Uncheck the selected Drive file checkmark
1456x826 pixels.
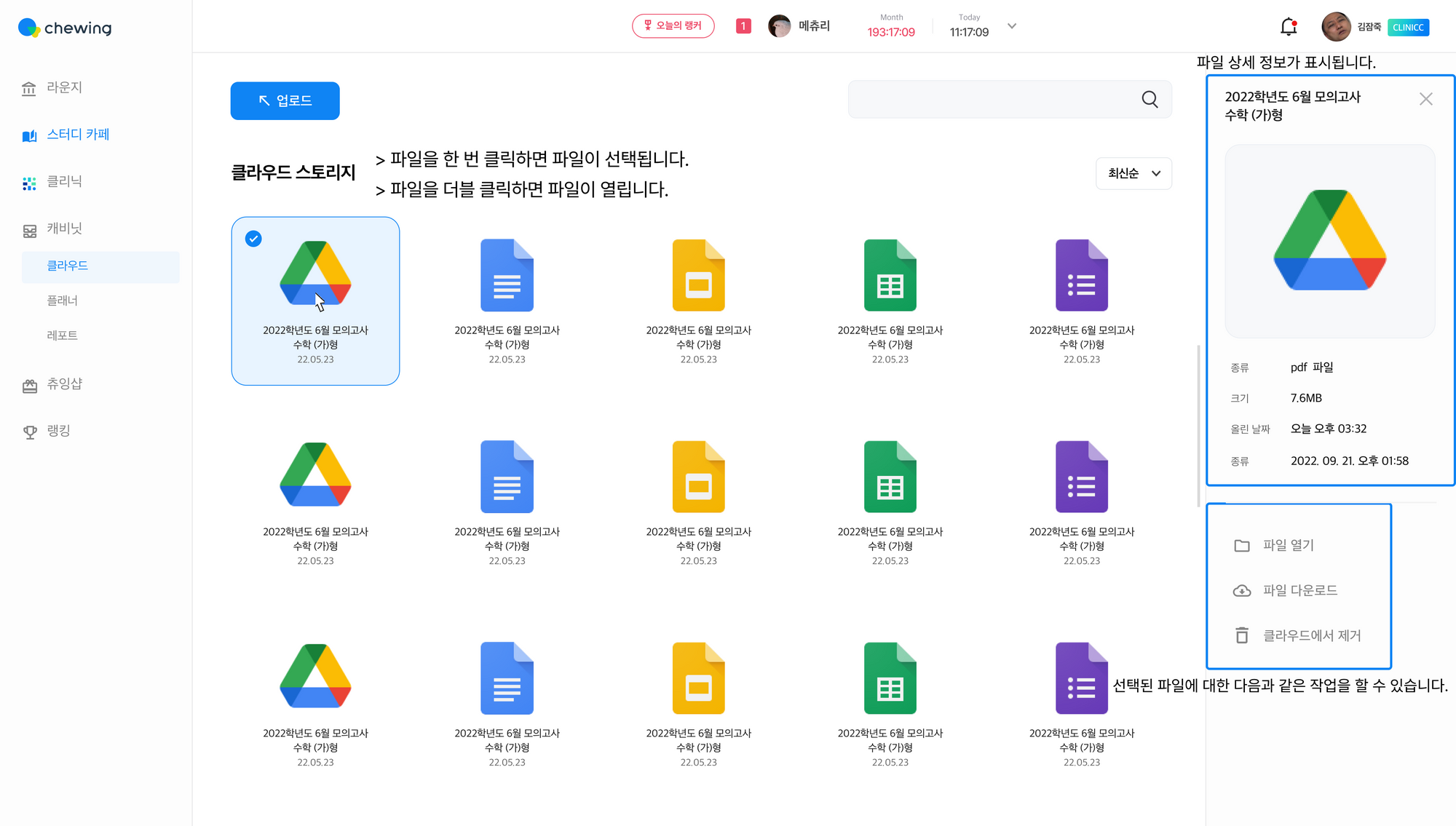pos(253,239)
